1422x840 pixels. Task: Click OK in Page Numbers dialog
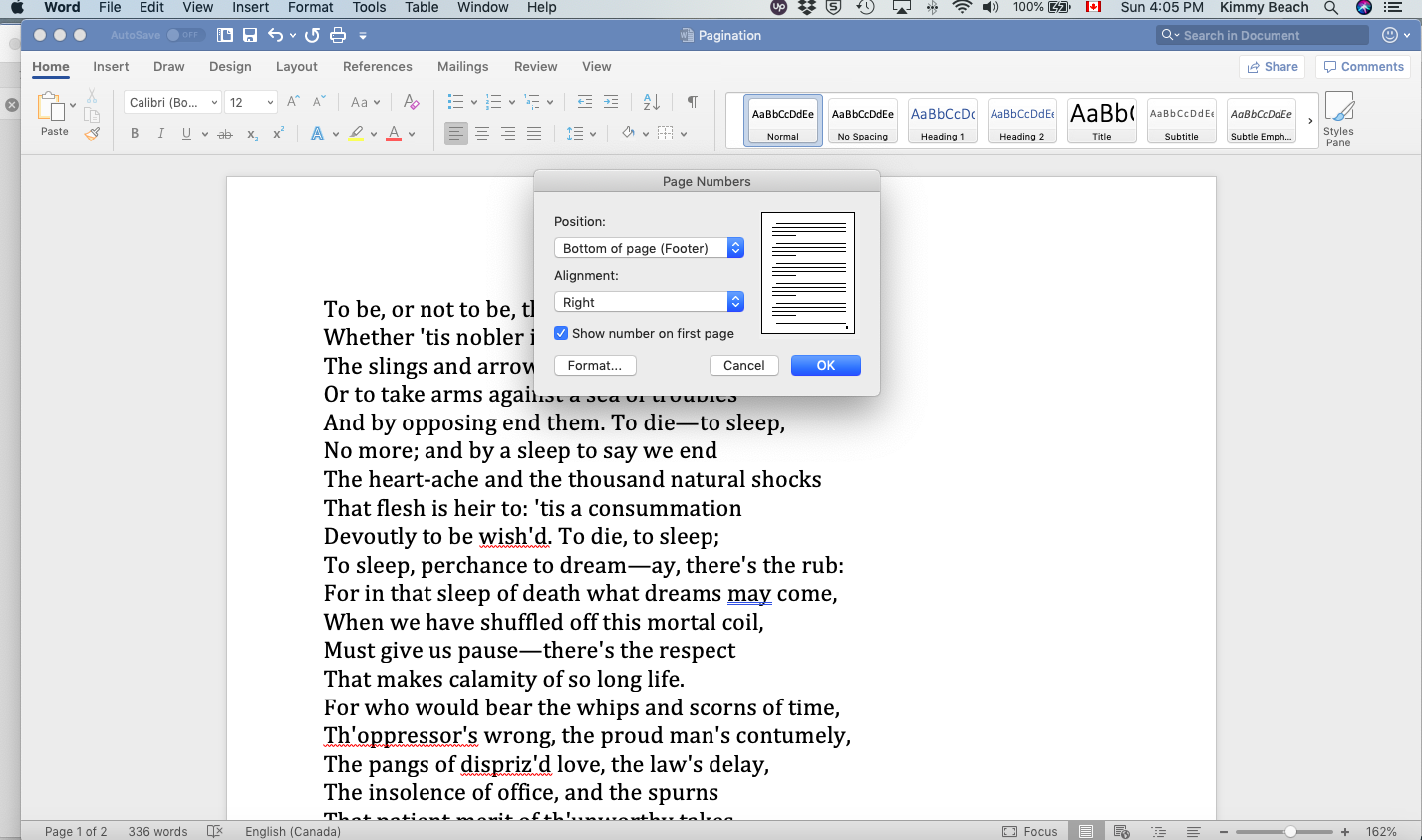pyautogui.click(x=826, y=365)
